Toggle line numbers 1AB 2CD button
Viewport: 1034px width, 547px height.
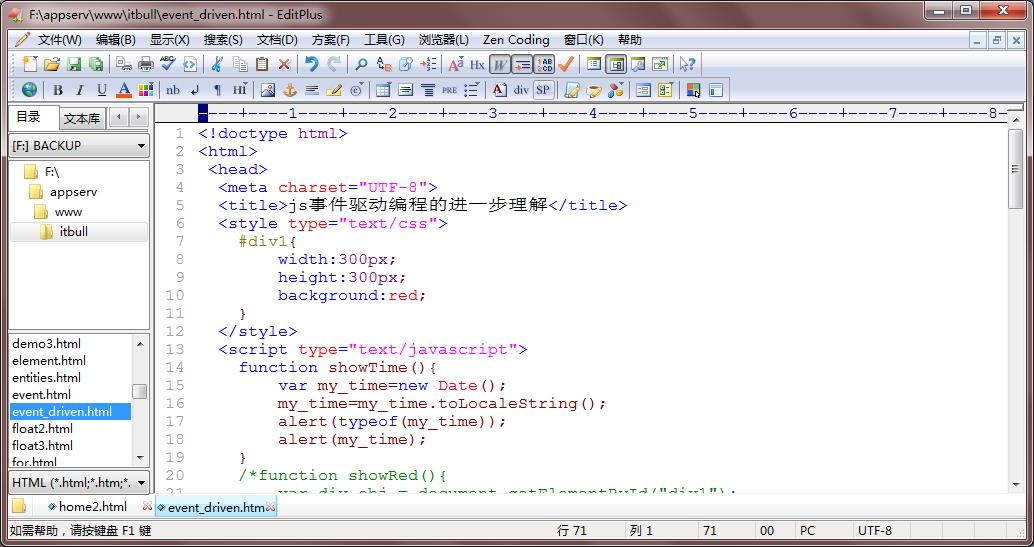coord(544,64)
